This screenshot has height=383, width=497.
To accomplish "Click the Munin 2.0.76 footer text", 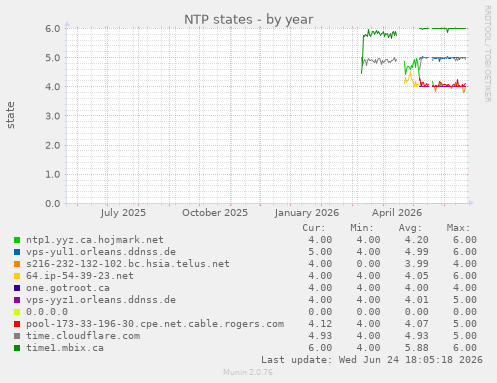I will (248, 372).
